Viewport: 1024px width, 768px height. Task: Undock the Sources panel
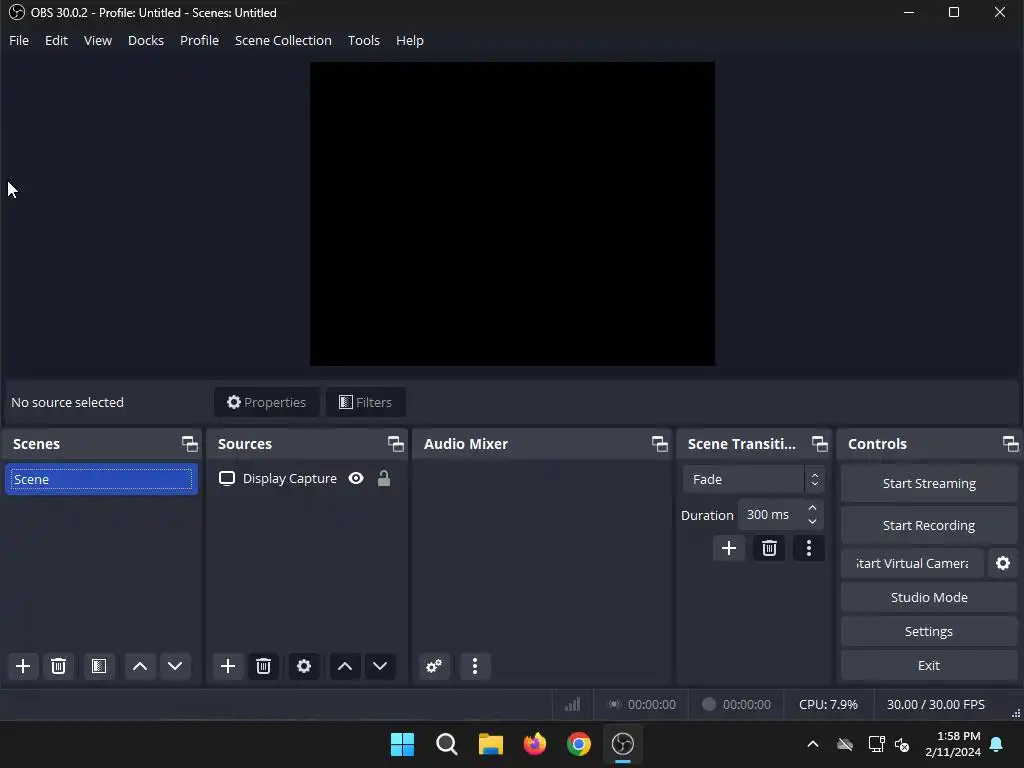395,444
